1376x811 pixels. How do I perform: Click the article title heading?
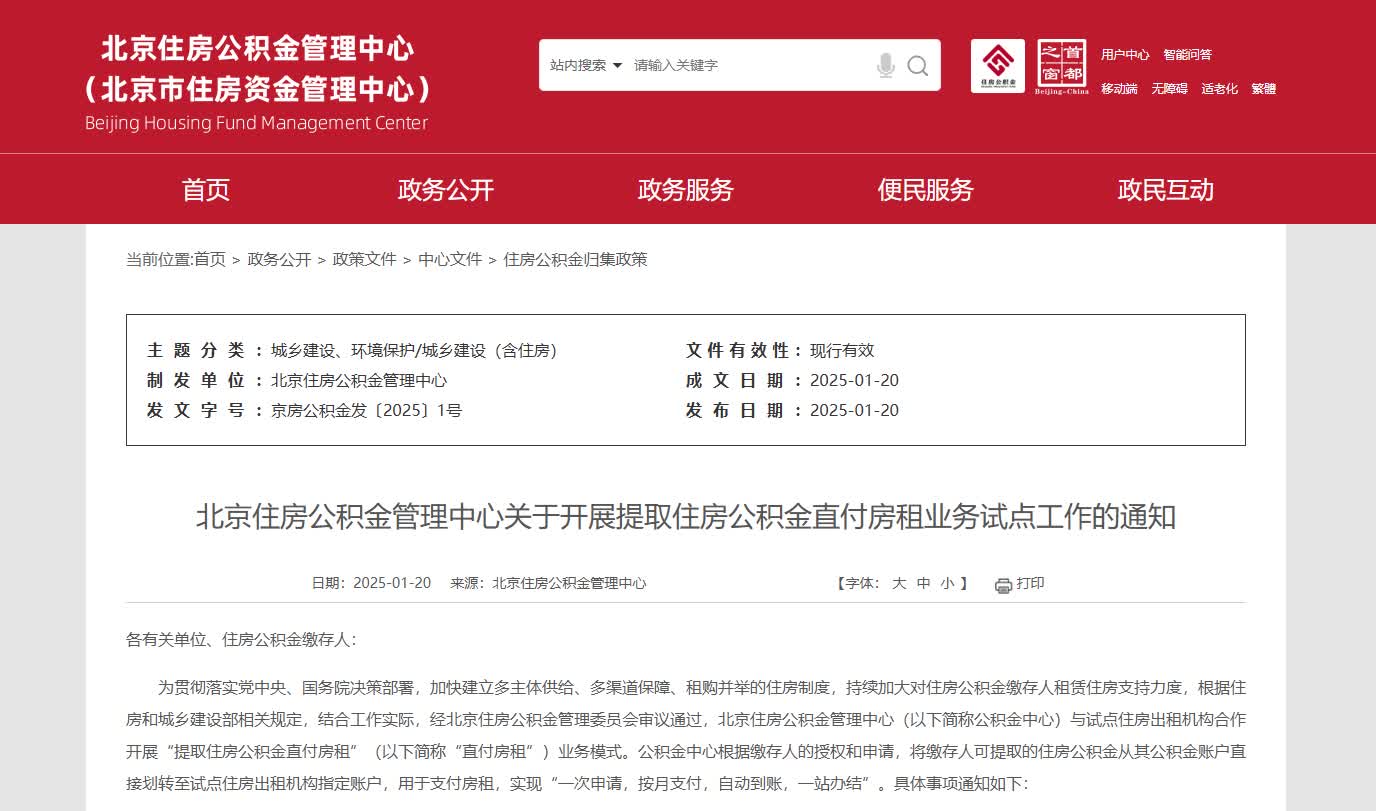coord(686,517)
